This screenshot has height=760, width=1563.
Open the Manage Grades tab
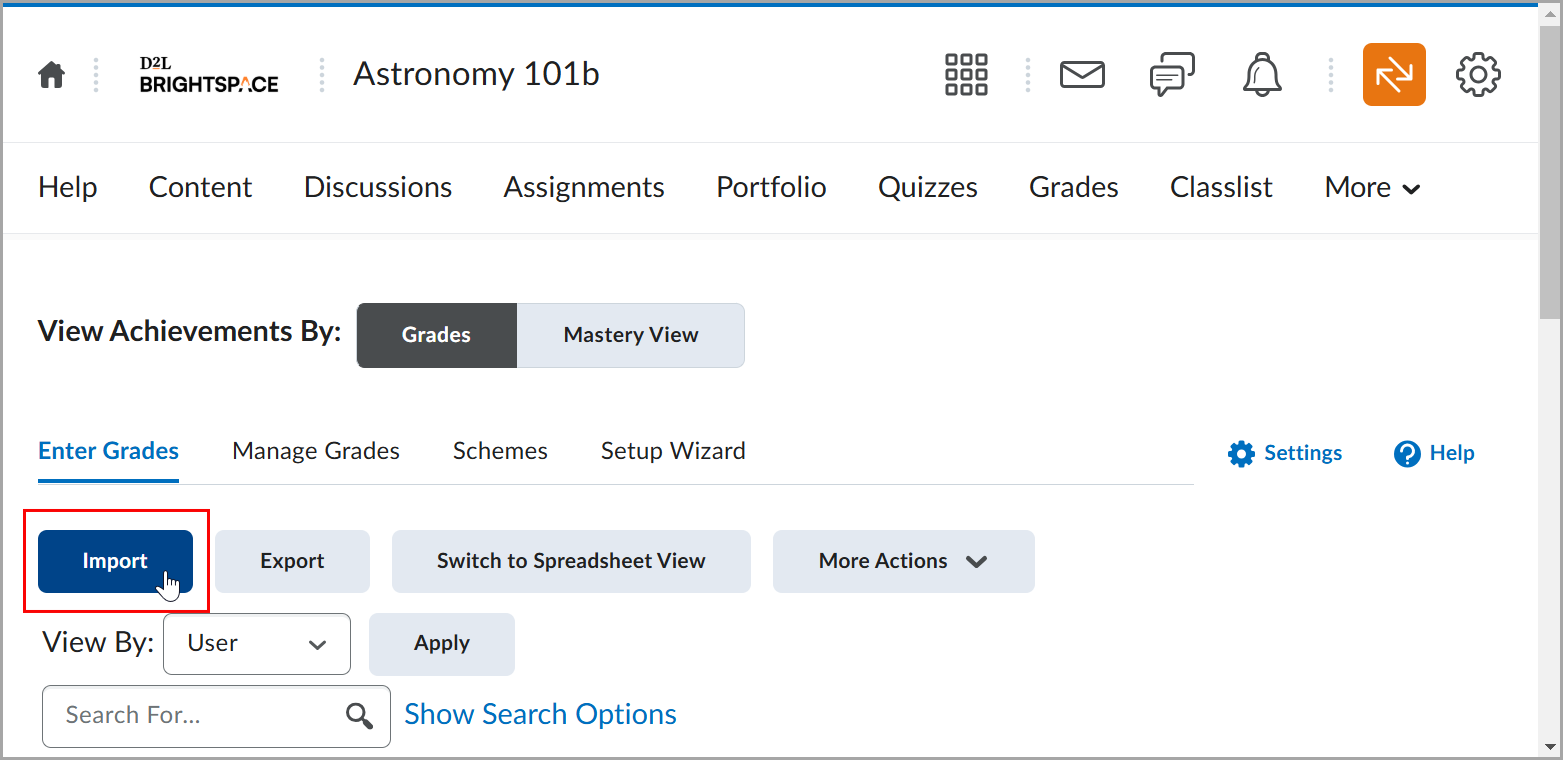click(316, 451)
